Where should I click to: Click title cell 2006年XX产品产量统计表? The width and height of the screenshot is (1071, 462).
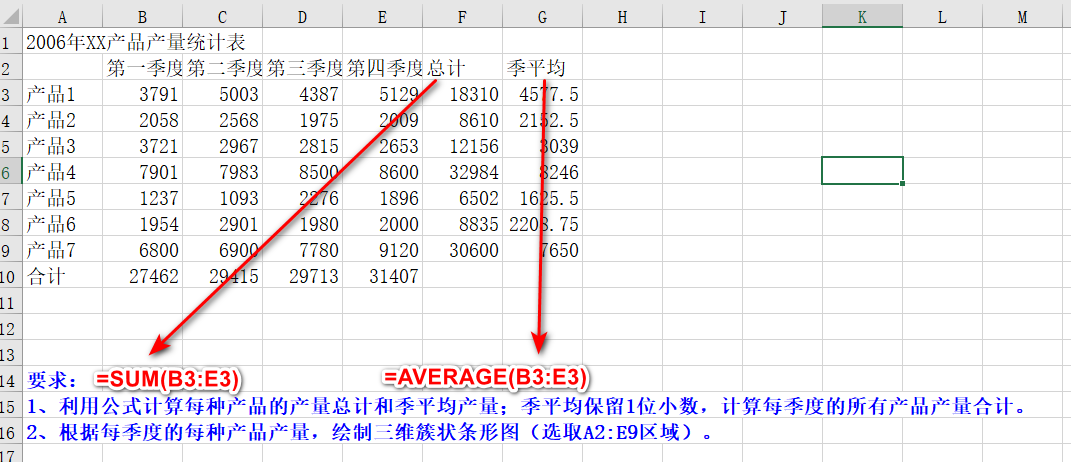pos(135,43)
